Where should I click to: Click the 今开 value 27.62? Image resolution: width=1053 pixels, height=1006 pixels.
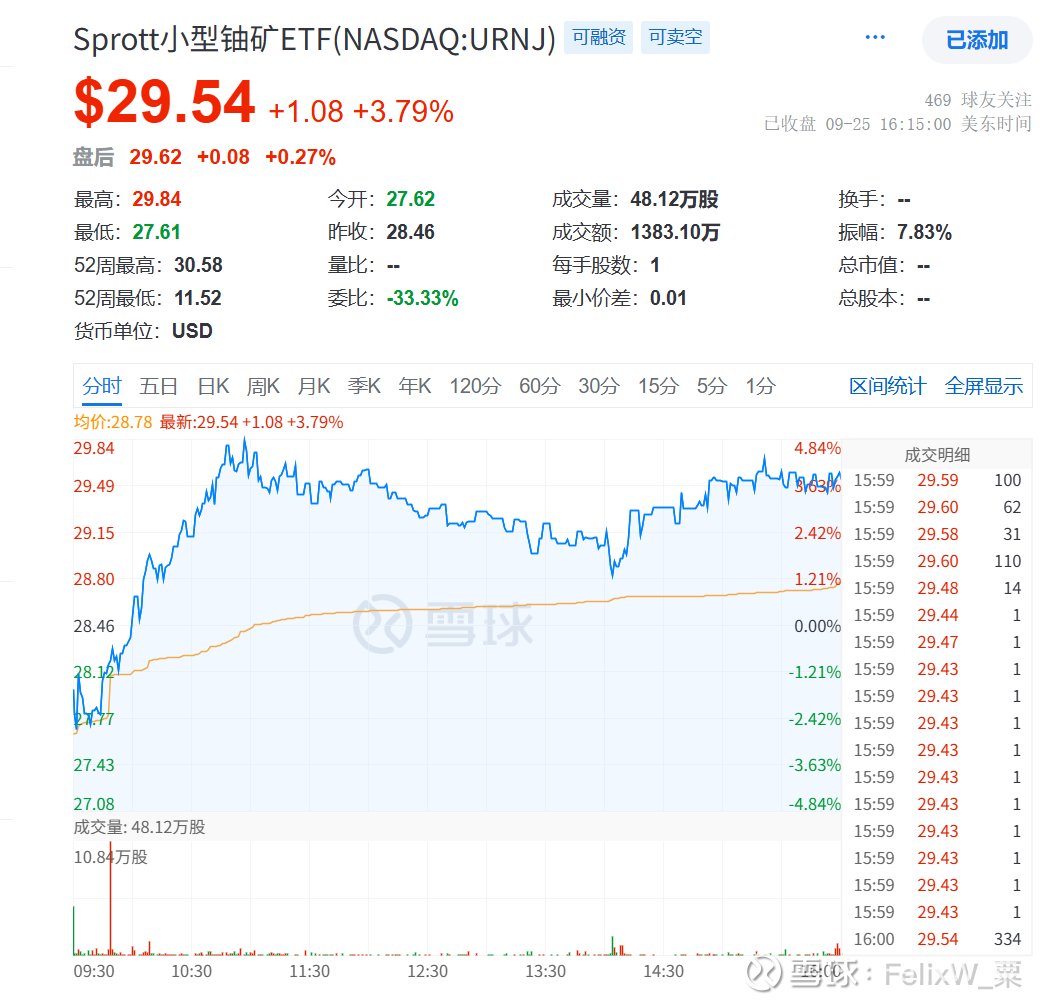click(x=410, y=199)
